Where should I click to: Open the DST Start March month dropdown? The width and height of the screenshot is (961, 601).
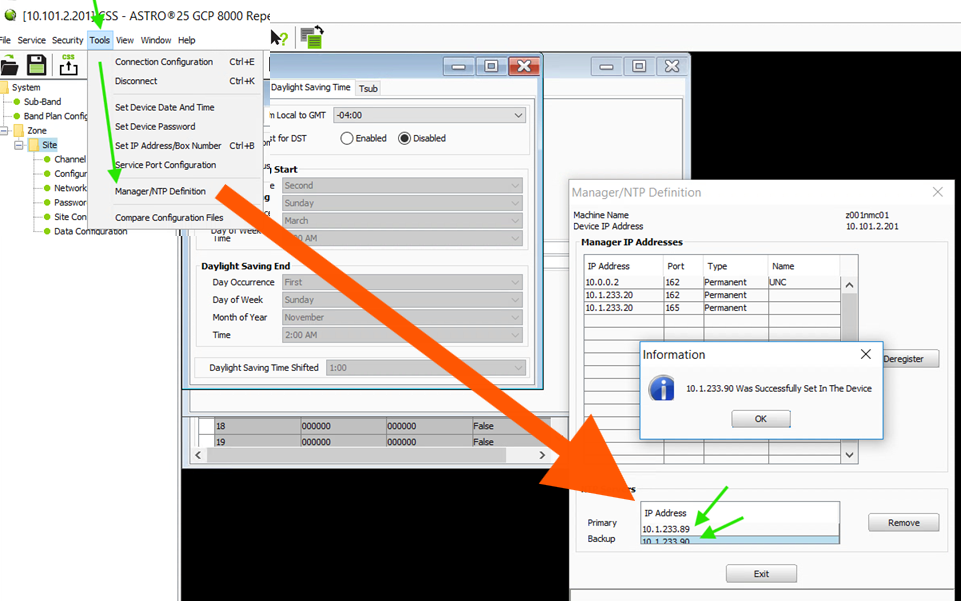[402, 221]
